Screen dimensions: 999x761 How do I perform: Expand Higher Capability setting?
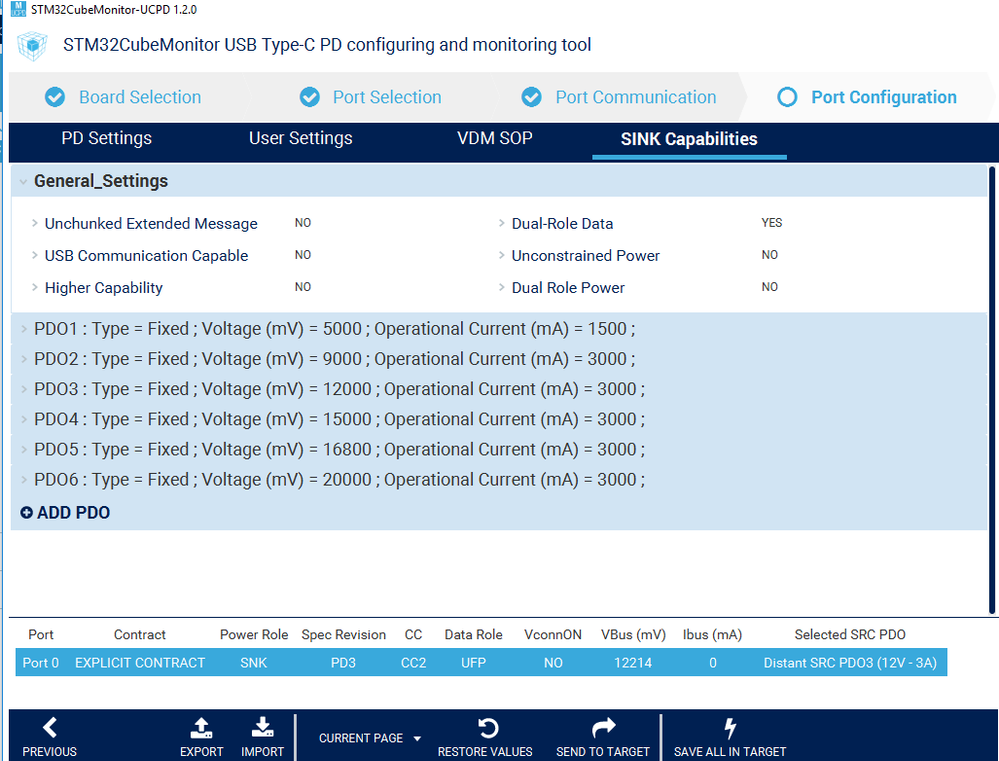[x=35, y=287]
